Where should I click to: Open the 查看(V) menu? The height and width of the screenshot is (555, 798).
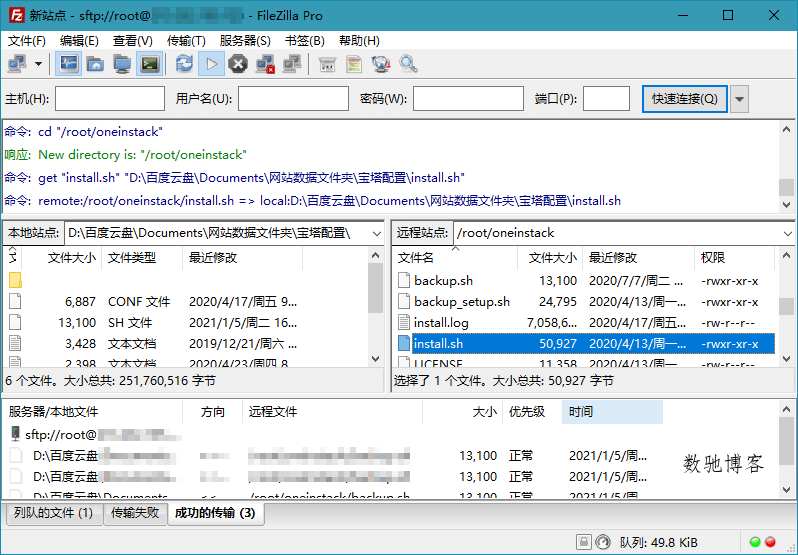pyautogui.click(x=132, y=41)
